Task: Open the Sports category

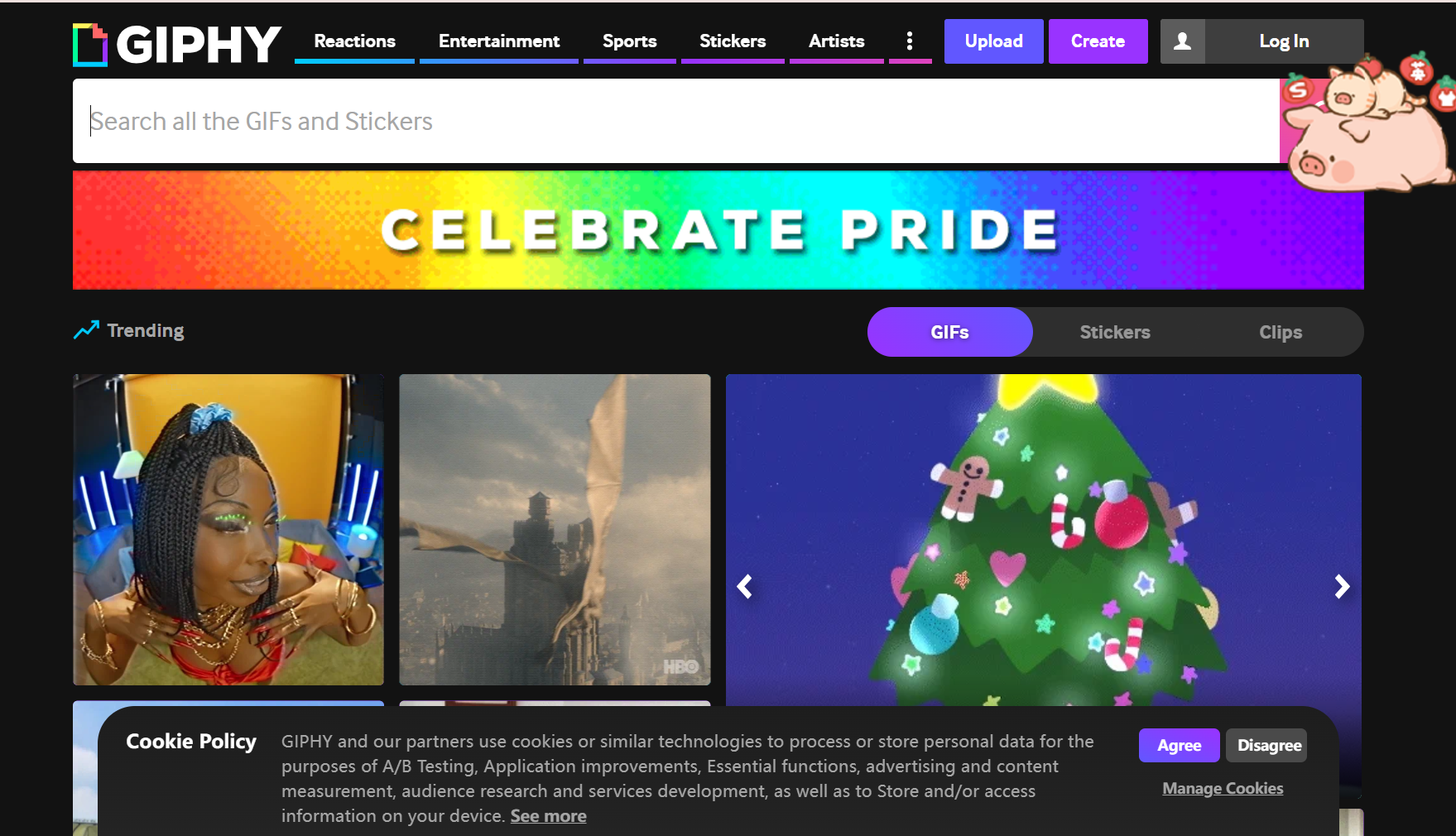Action: (x=629, y=41)
